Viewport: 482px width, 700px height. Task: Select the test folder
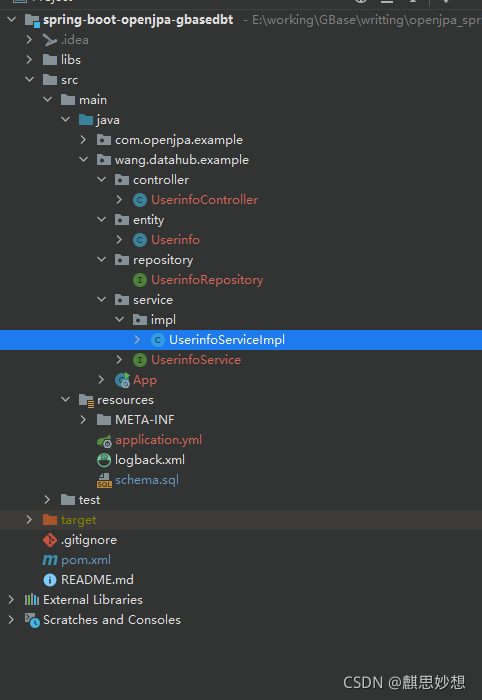[89, 500]
